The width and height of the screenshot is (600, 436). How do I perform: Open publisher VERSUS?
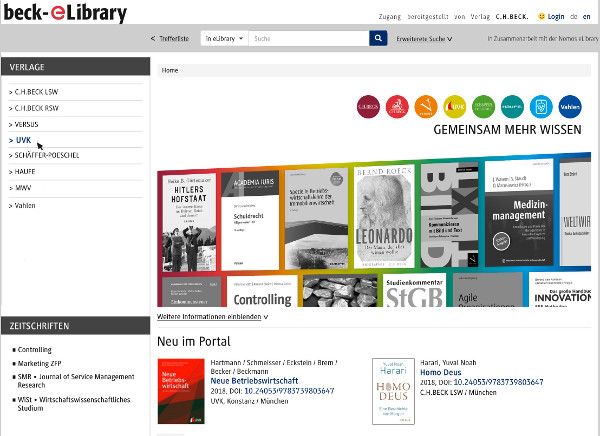[26, 124]
